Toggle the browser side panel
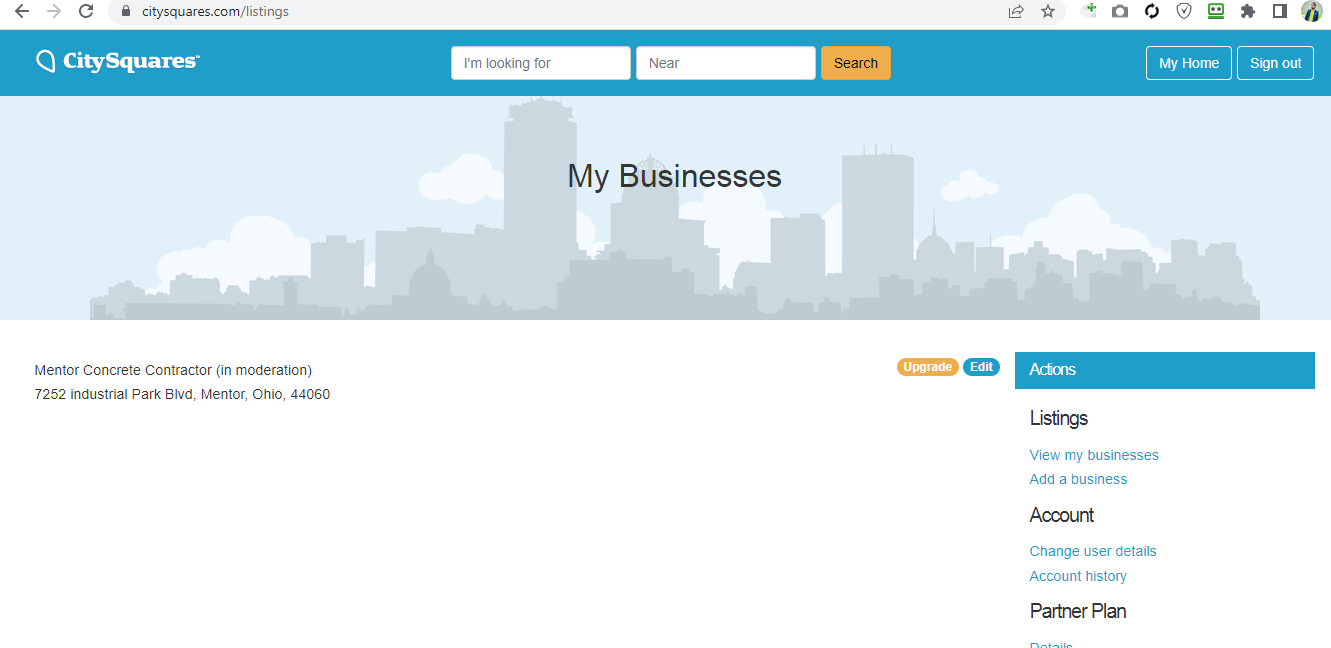 coord(1280,12)
